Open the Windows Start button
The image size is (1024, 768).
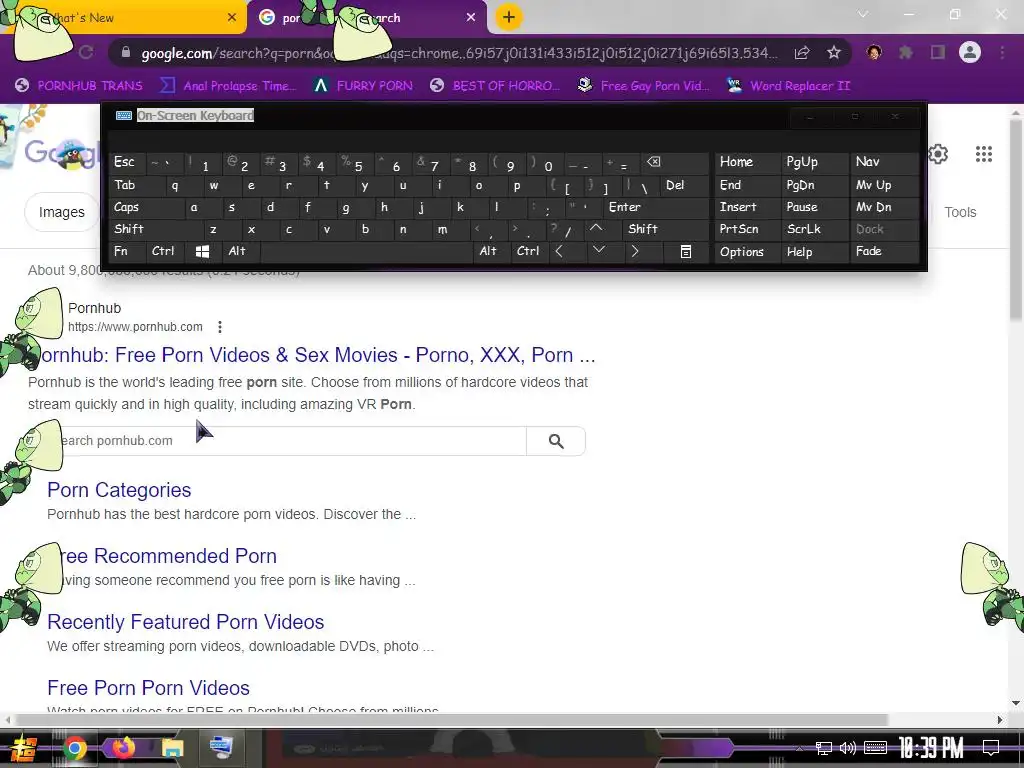point(24,748)
